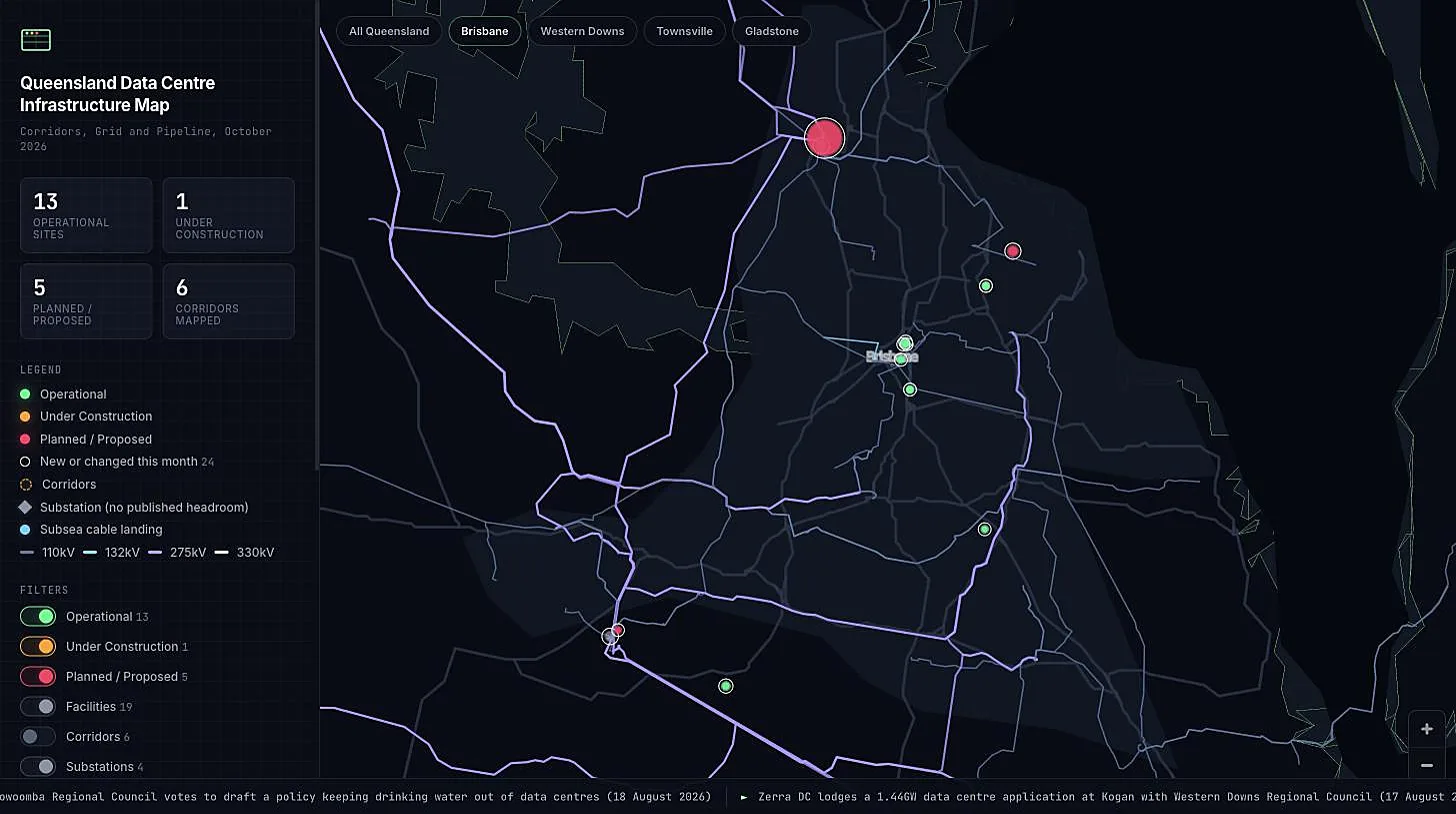
Task: Toggle the Planned / Proposed filter switch
Action: [x=38, y=677]
